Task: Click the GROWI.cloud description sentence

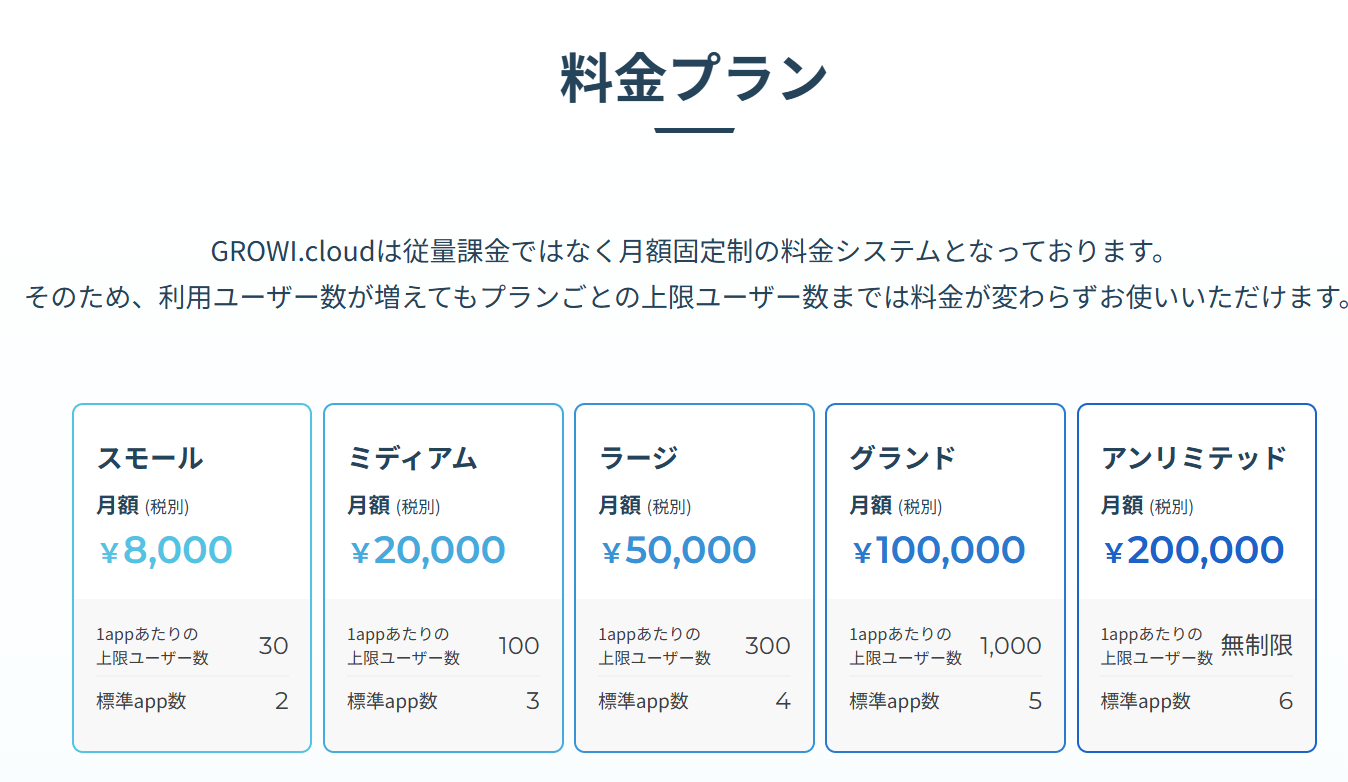Action: click(689, 250)
